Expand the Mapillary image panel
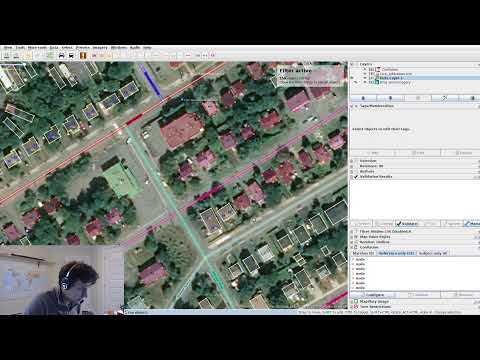 click(x=352, y=302)
